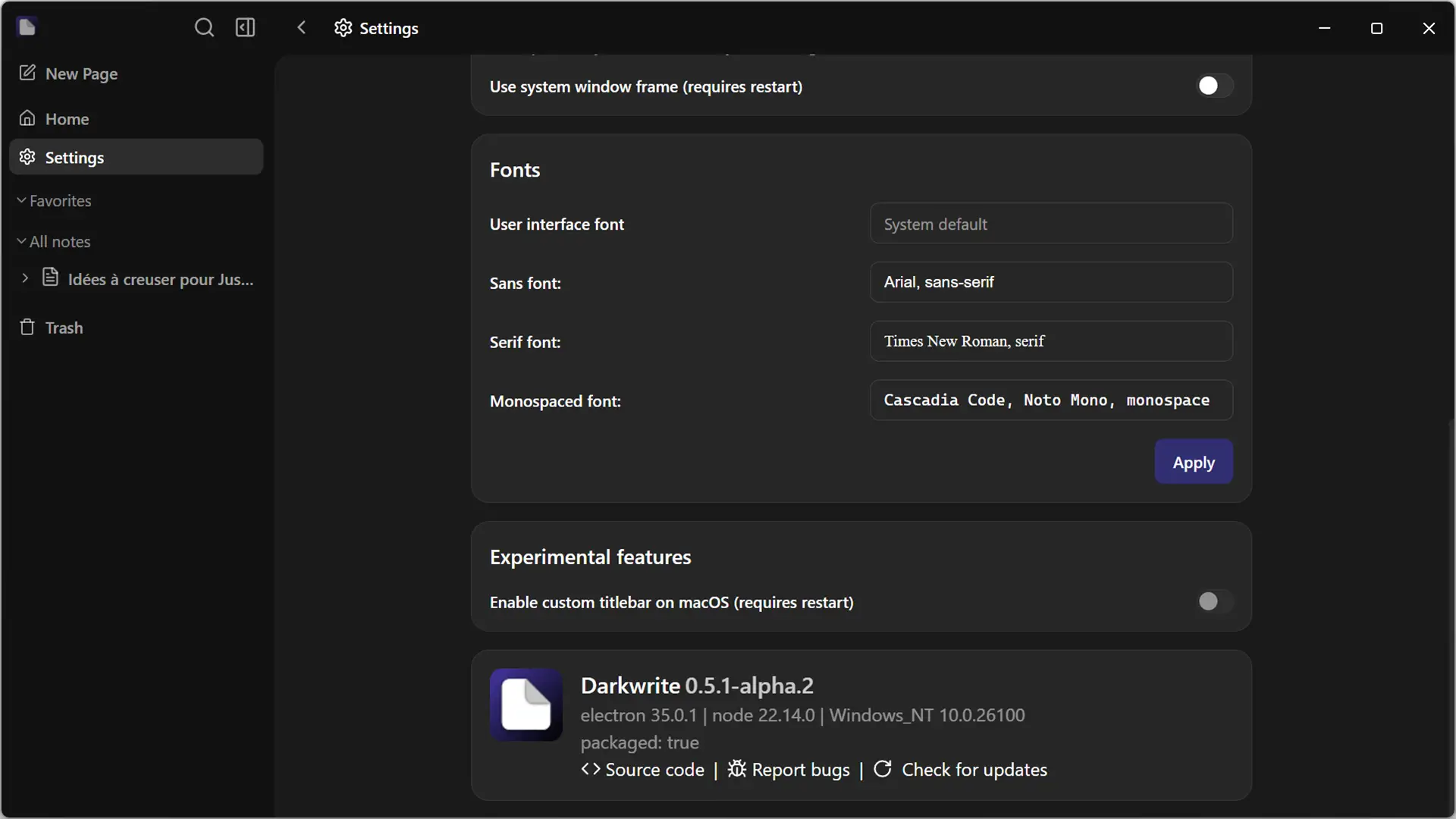Viewport: 1456px width, 819px height.
Task: Click the Settings gear icon in the sidebar
Action: coord(27,157)
